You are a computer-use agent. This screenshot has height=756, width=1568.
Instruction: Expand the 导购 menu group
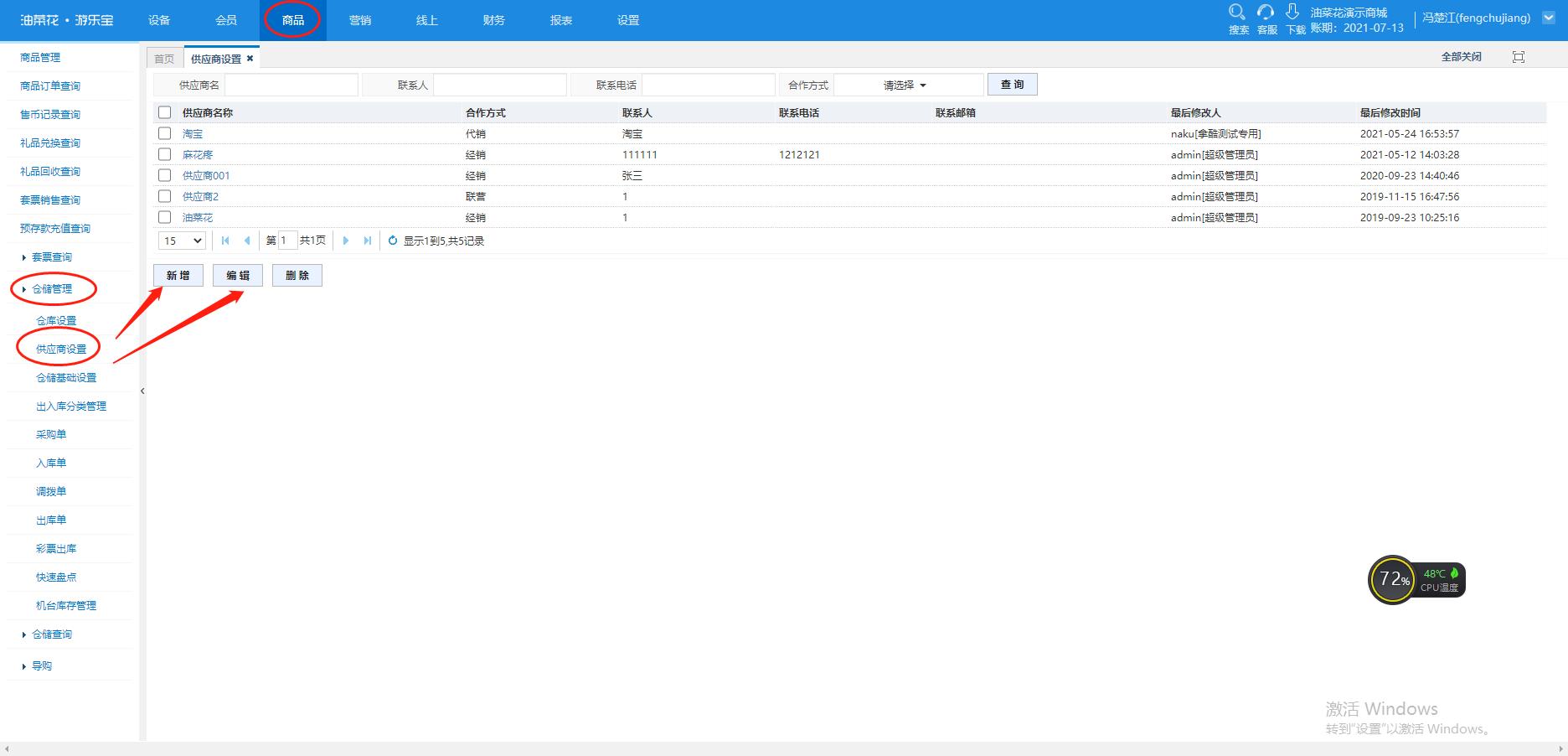[41, 666]
